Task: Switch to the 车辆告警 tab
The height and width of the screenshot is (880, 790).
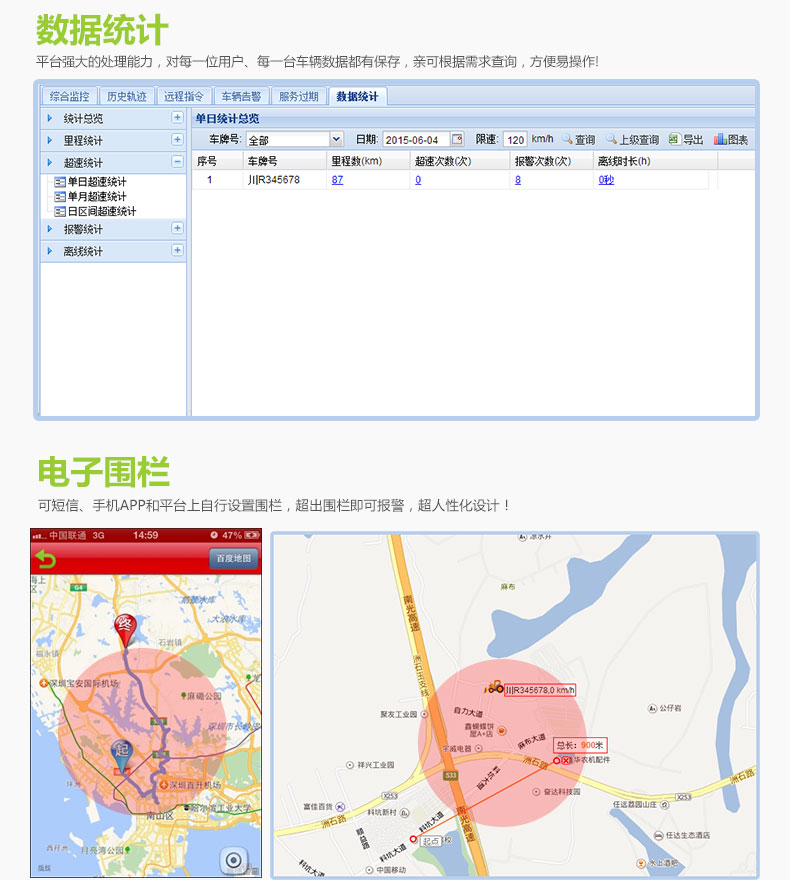Action: click(x=241, y=97)
